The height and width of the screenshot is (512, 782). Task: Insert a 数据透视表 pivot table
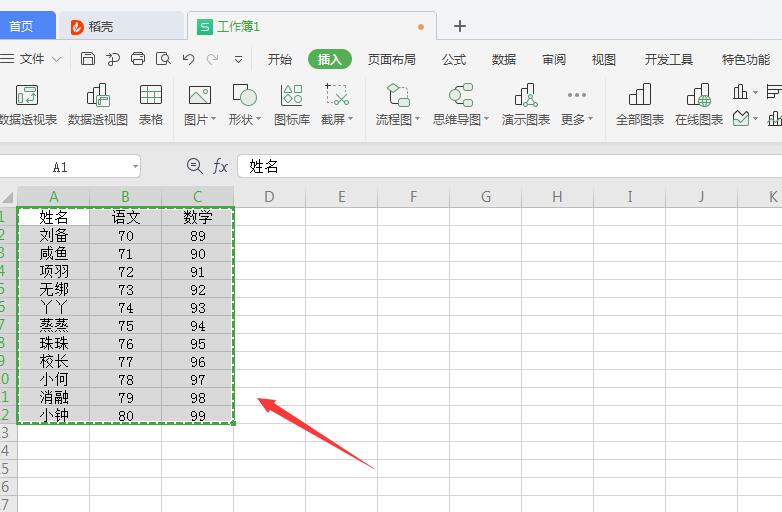point(28,105)
